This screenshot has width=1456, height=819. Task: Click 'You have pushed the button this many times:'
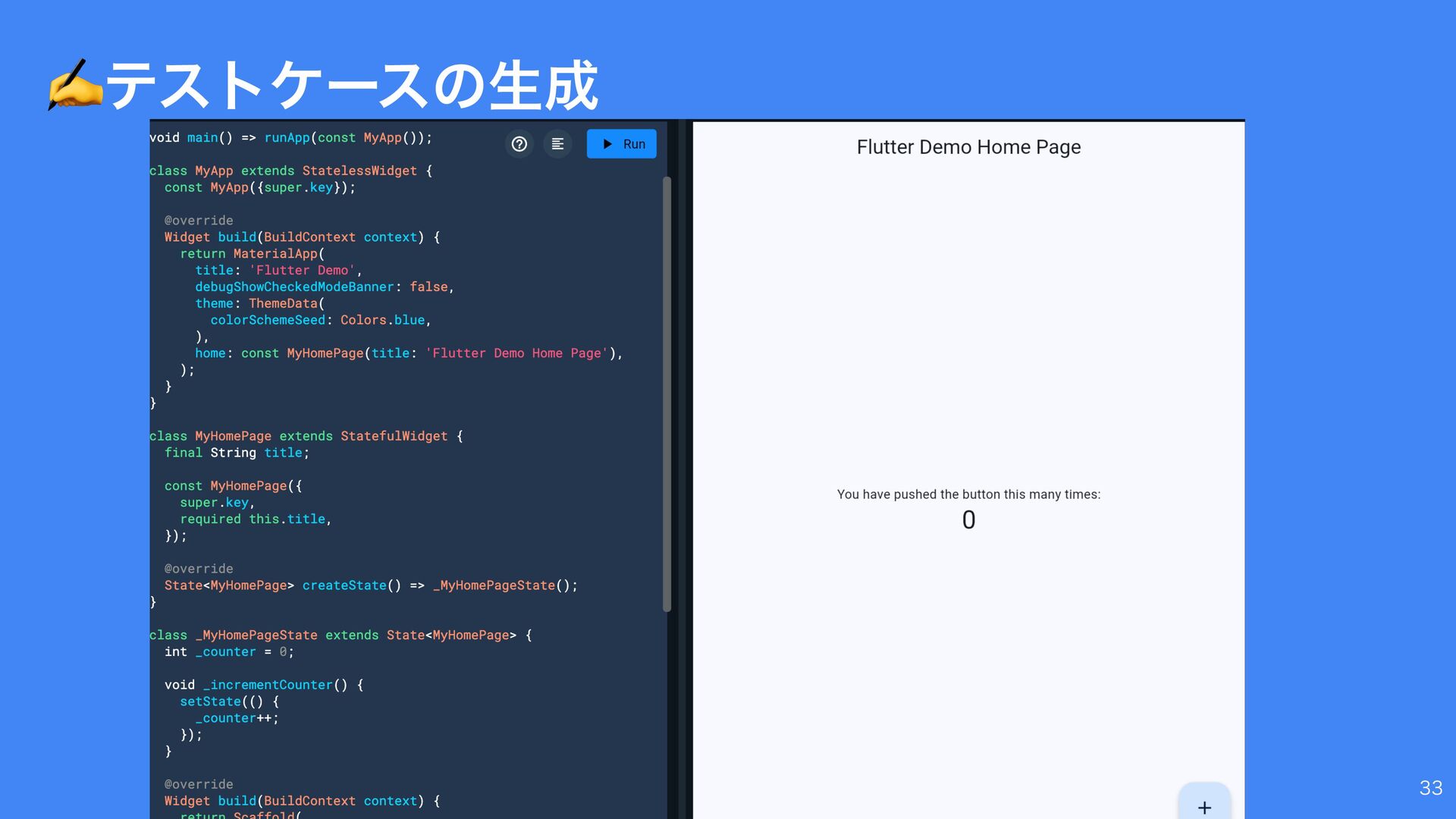coord(968,494)
